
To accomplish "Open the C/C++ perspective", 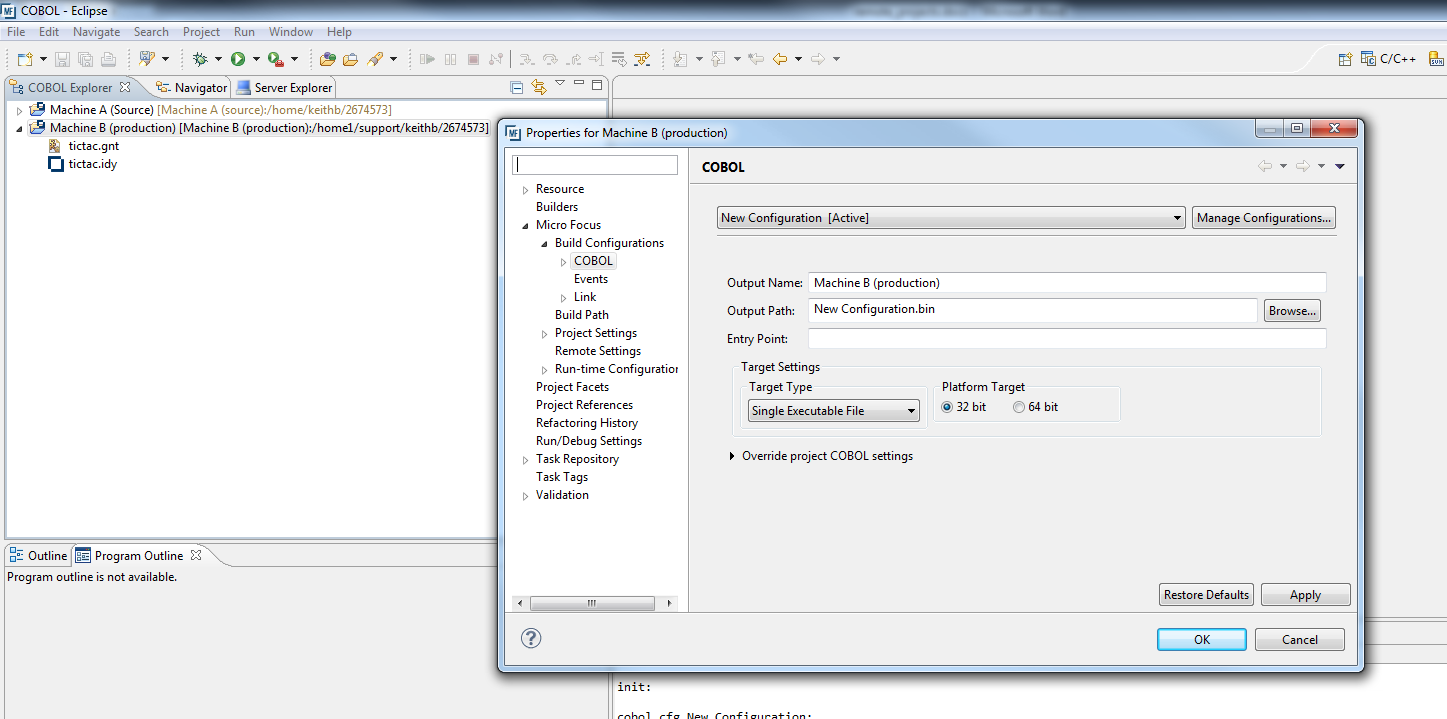I will 1389,59.
